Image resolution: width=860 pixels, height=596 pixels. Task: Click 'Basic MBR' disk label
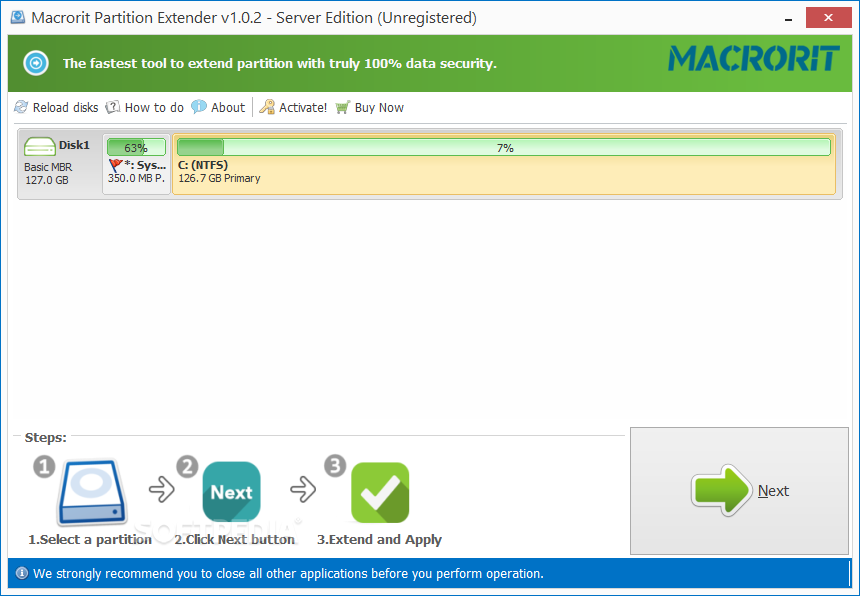[x=48, y=167]
